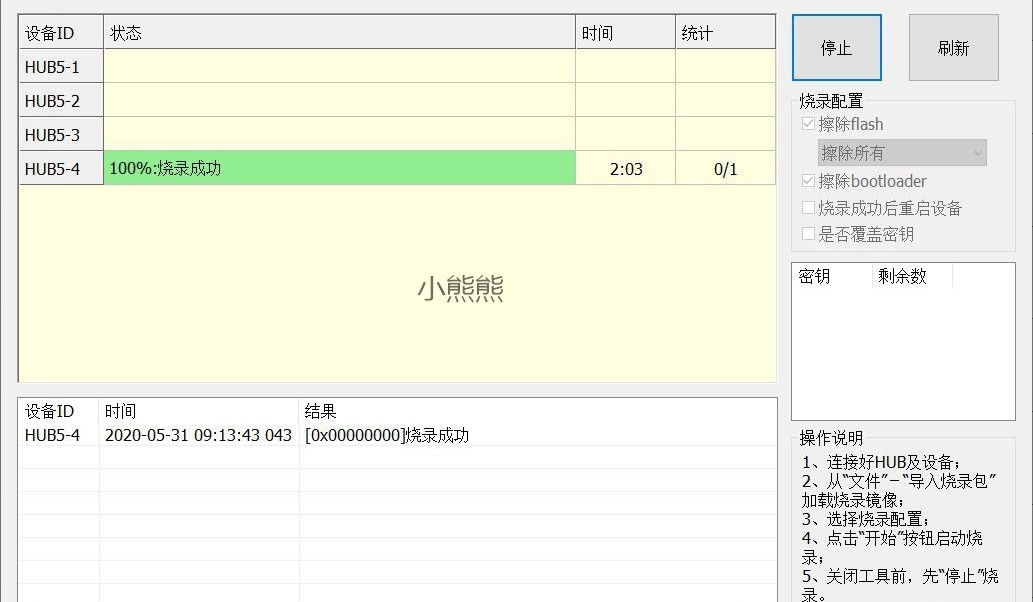Select the HUB5-2 device row
Viewport: 1033px width, 602px height.
(58, 99)
